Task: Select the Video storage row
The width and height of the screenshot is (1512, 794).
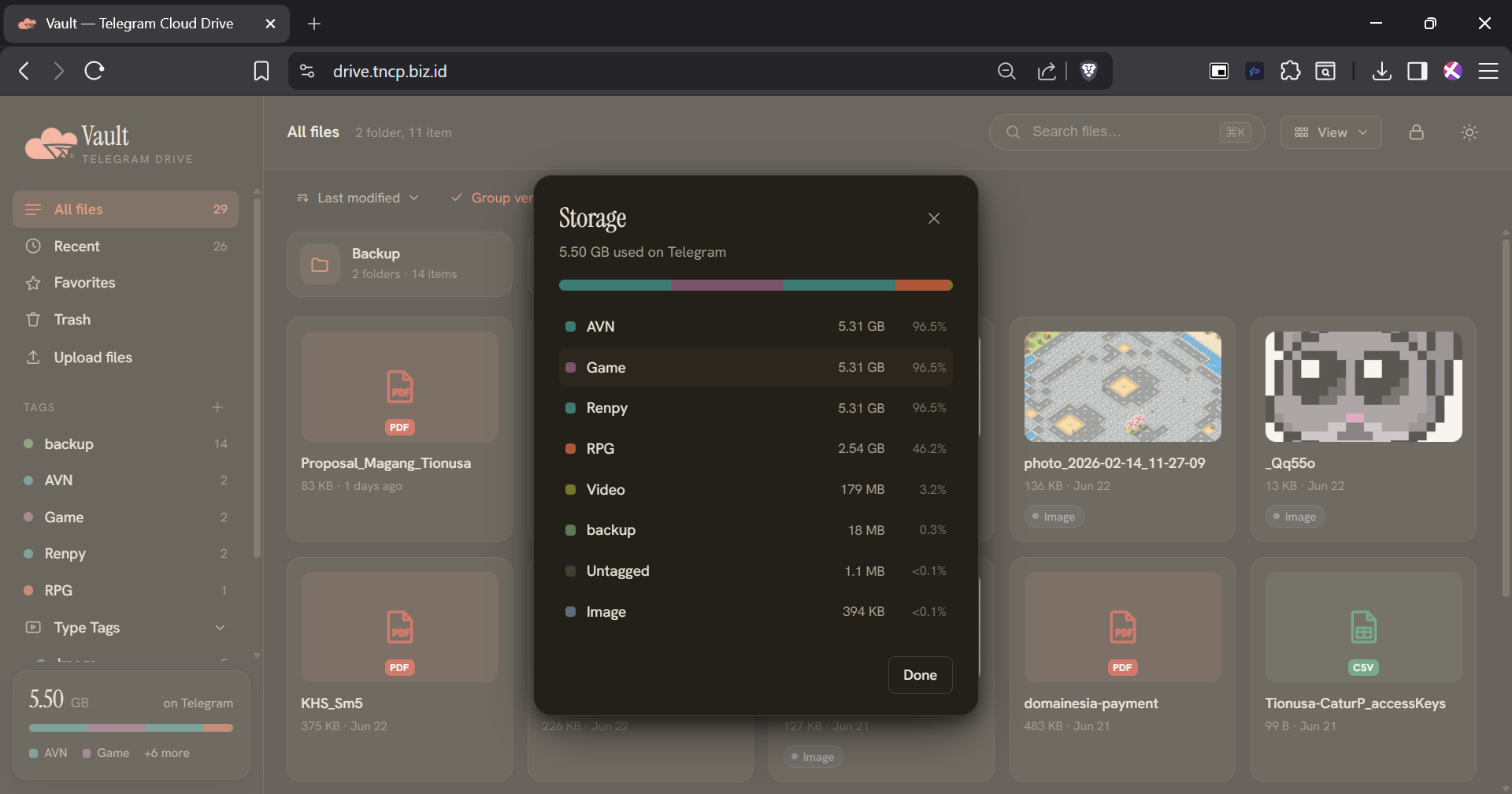Action: (755, 489)
